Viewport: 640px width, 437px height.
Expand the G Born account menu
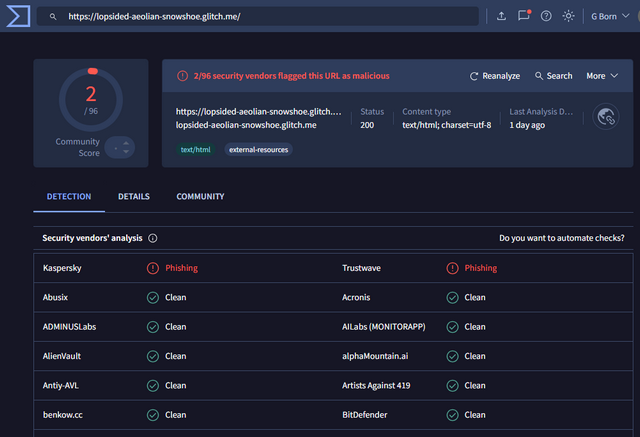click(x=610, y=16)
